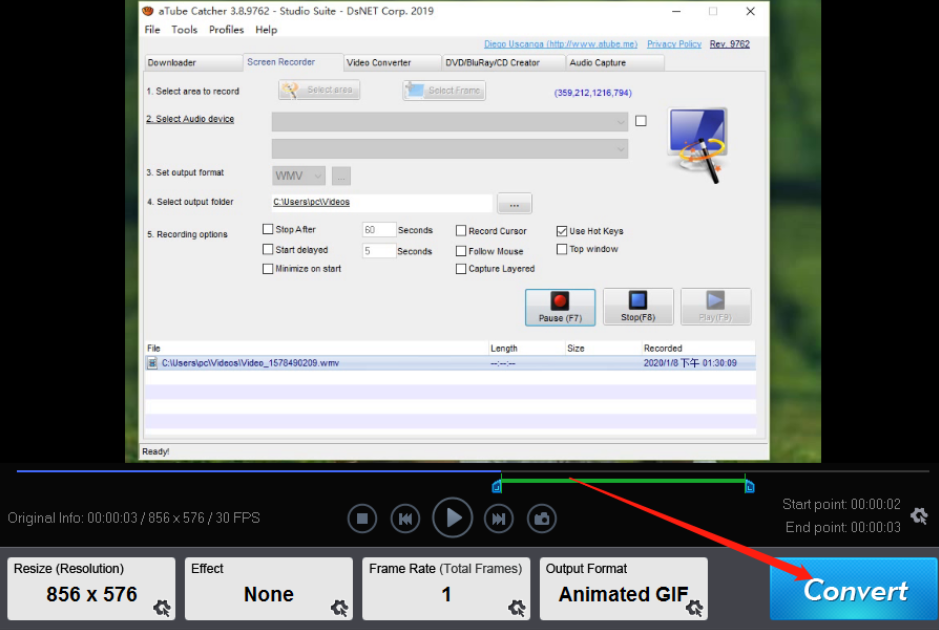The height and width of the screenshot is (630, 939).
Task: Click the green trimmed segment bar
Action: click(623, 480)
